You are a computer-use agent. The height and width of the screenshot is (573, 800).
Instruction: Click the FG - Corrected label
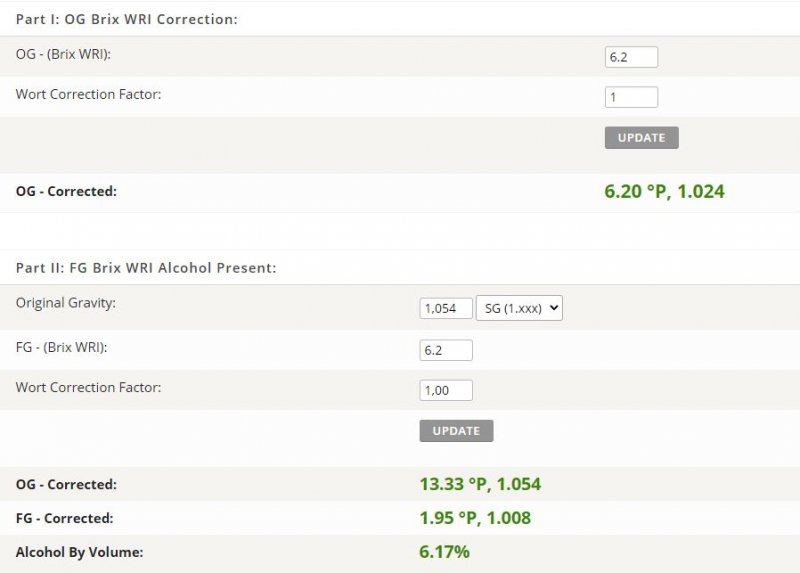[x=65, y=518]
